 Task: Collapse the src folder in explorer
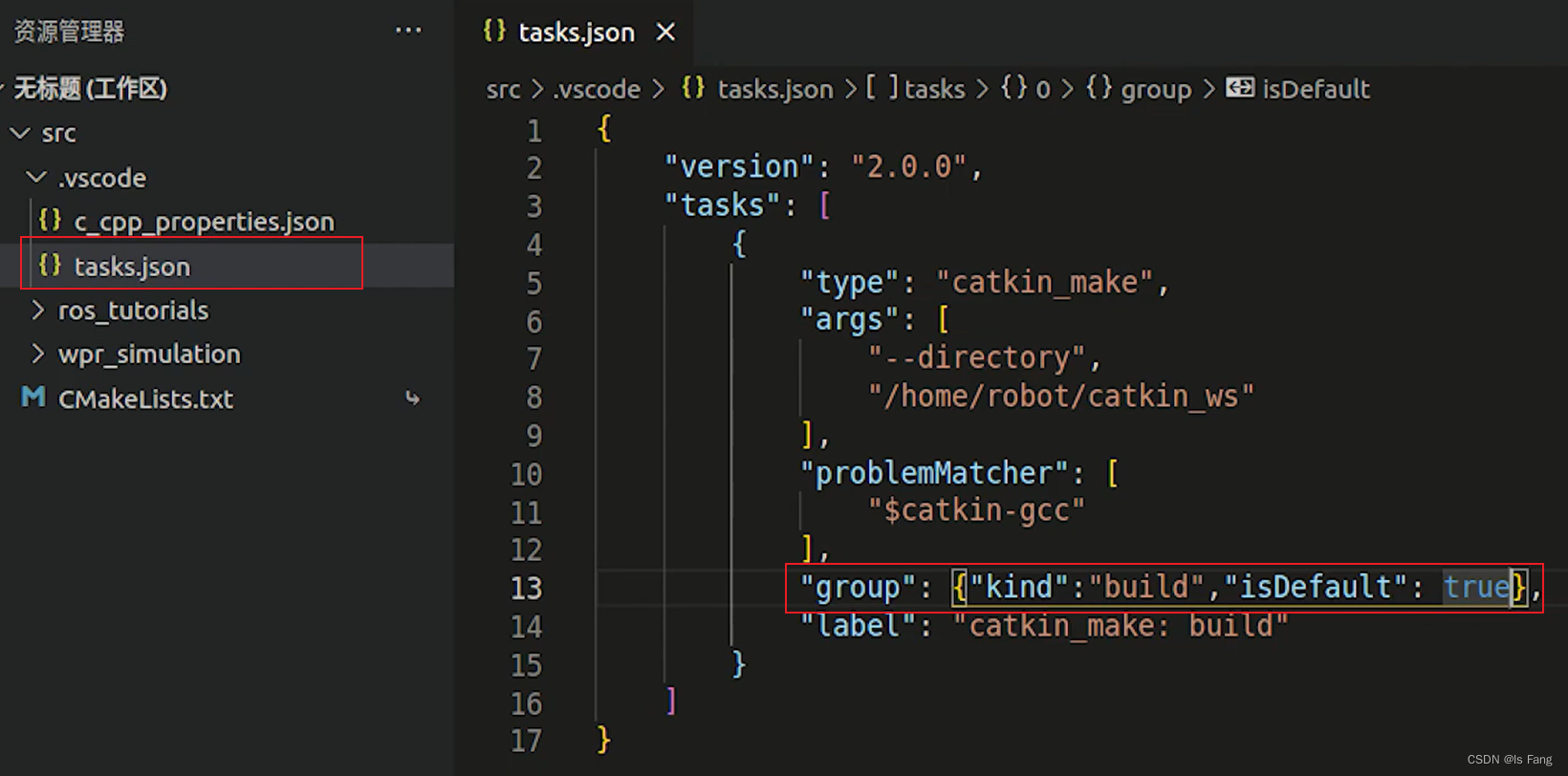pos(19,133)
